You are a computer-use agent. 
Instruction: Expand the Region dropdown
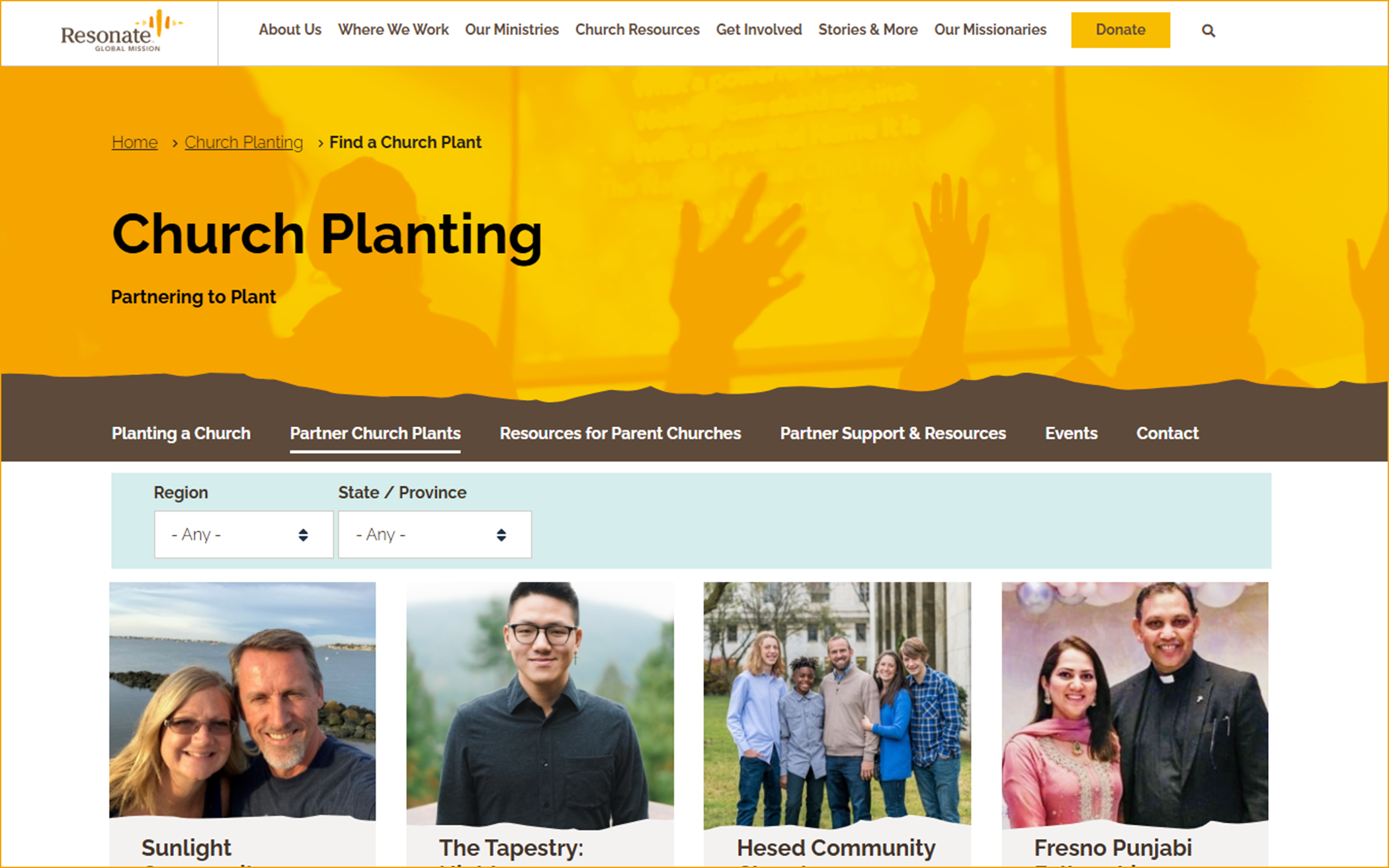(x=243, y=534)
